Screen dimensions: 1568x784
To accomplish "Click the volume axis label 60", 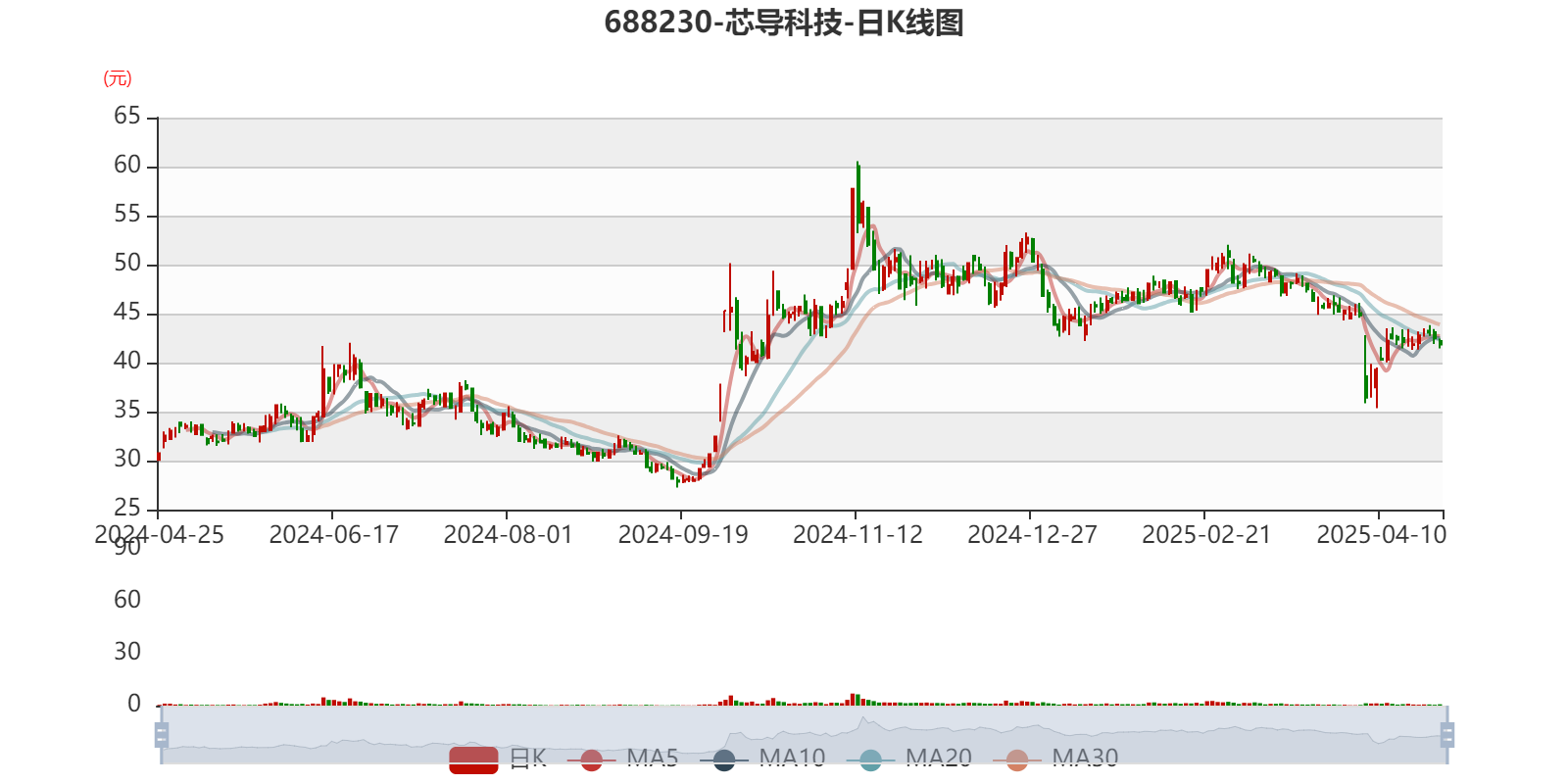I will 127,600.
